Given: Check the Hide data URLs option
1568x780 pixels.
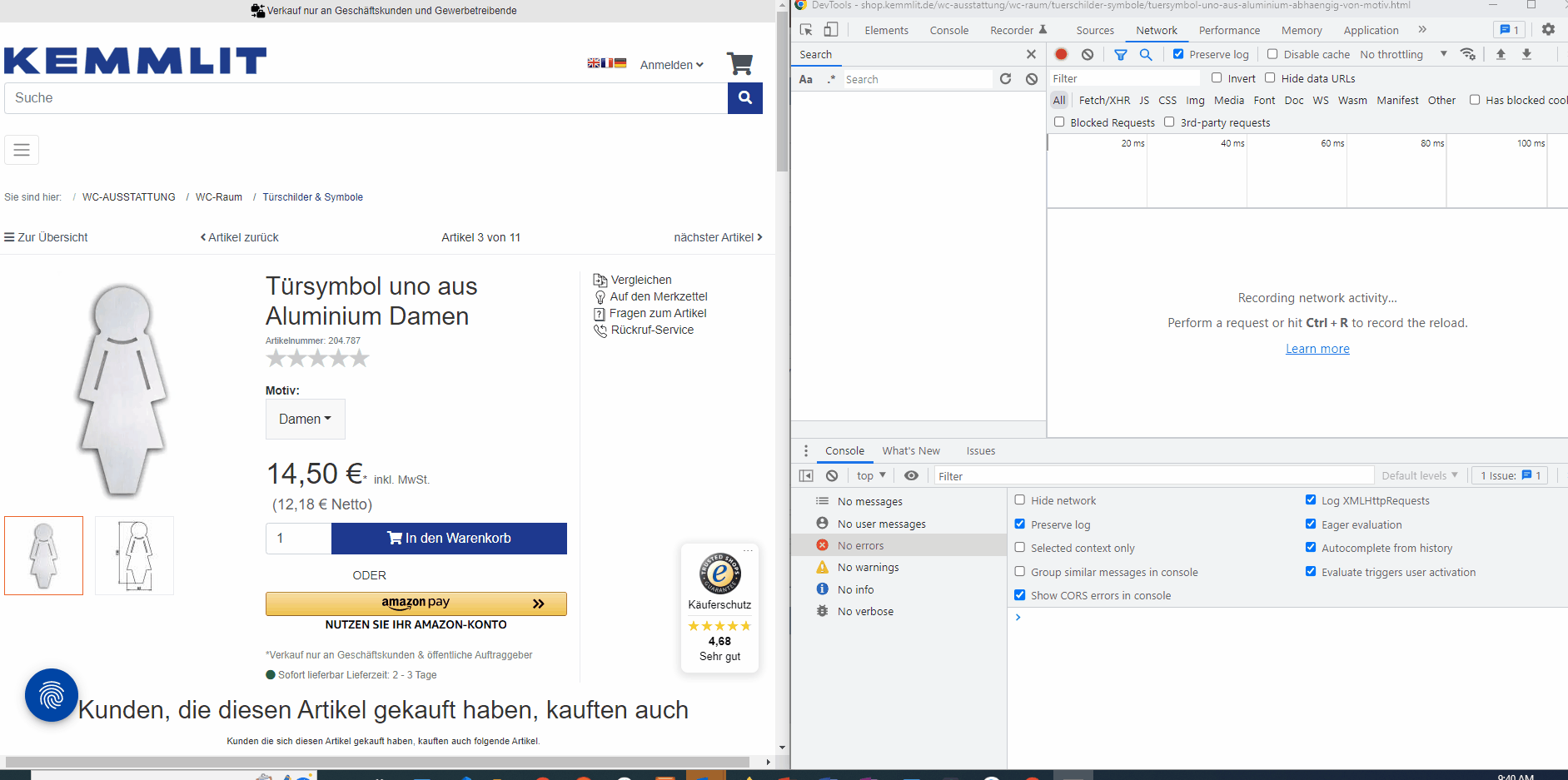Looking at the screenshot, I should [x=1270, y=78].
